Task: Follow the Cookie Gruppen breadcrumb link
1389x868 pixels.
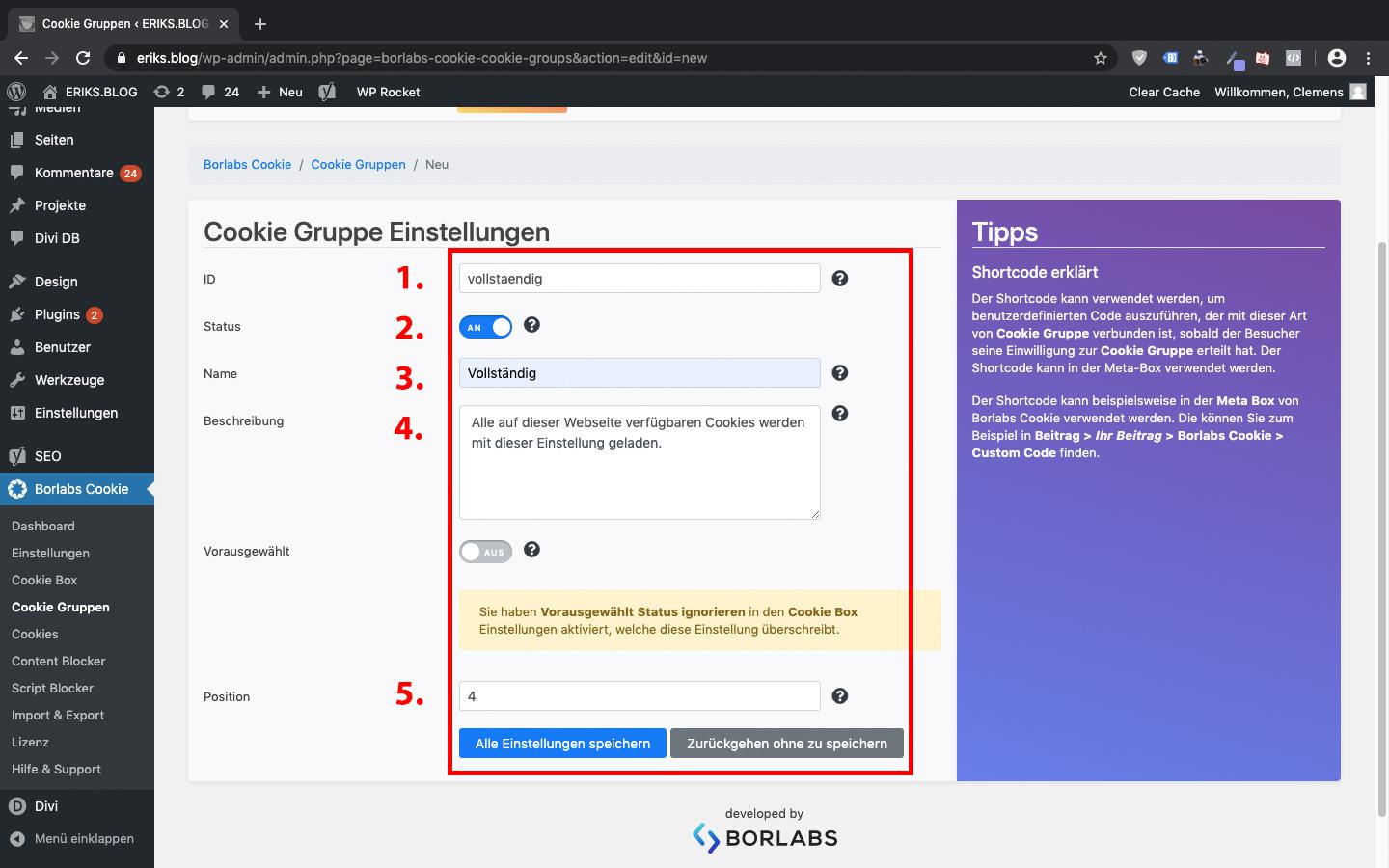Action: tap(358, 164)
